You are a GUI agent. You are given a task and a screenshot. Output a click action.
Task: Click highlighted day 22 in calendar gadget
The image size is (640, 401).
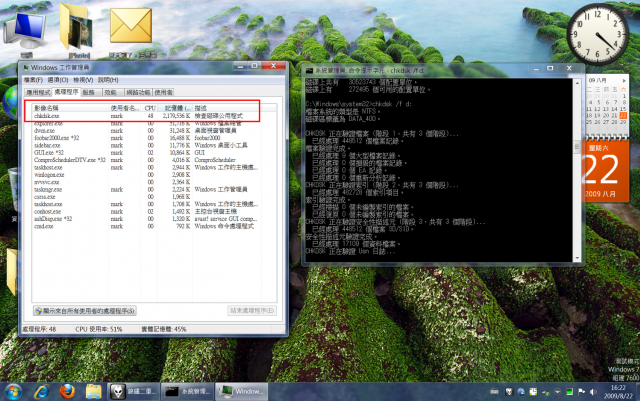click(x=623, y=116)
